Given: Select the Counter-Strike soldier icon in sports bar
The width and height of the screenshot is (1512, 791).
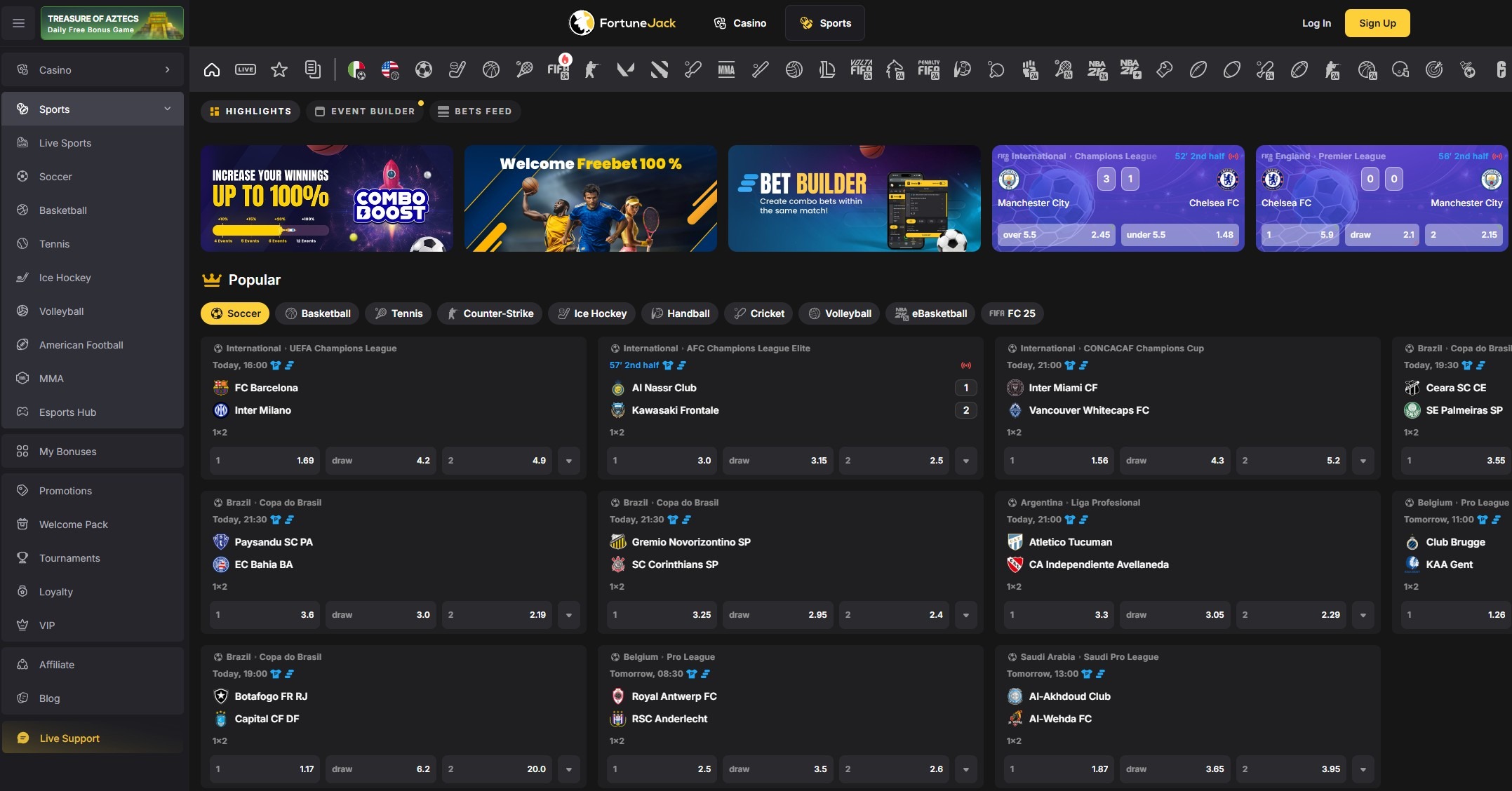Looking at the screenshot, I should pyautogui.click(x=592, y=69).
